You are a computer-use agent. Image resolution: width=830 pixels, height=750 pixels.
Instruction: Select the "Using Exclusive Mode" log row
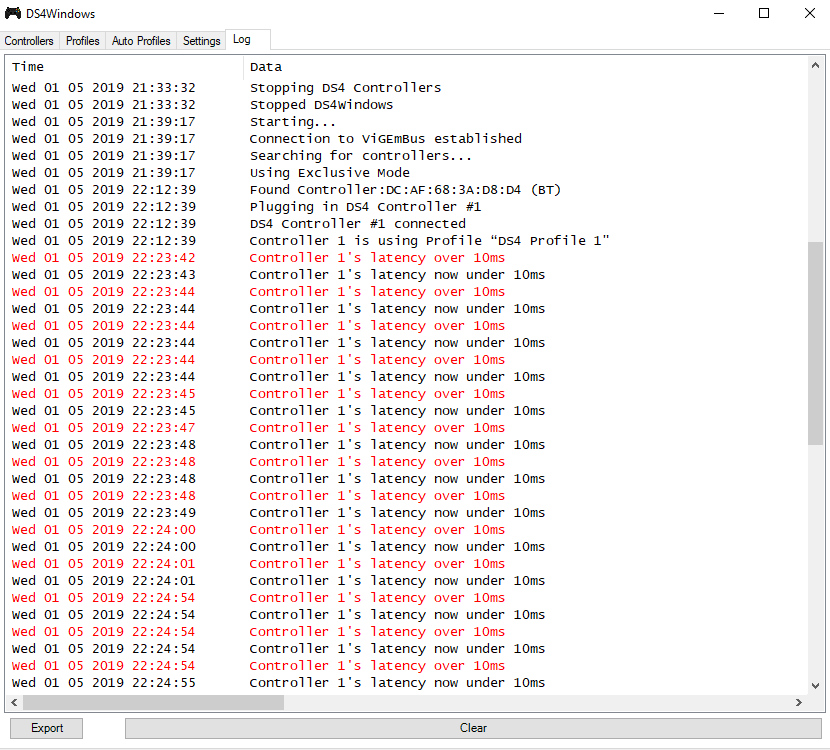pos(329,173)
